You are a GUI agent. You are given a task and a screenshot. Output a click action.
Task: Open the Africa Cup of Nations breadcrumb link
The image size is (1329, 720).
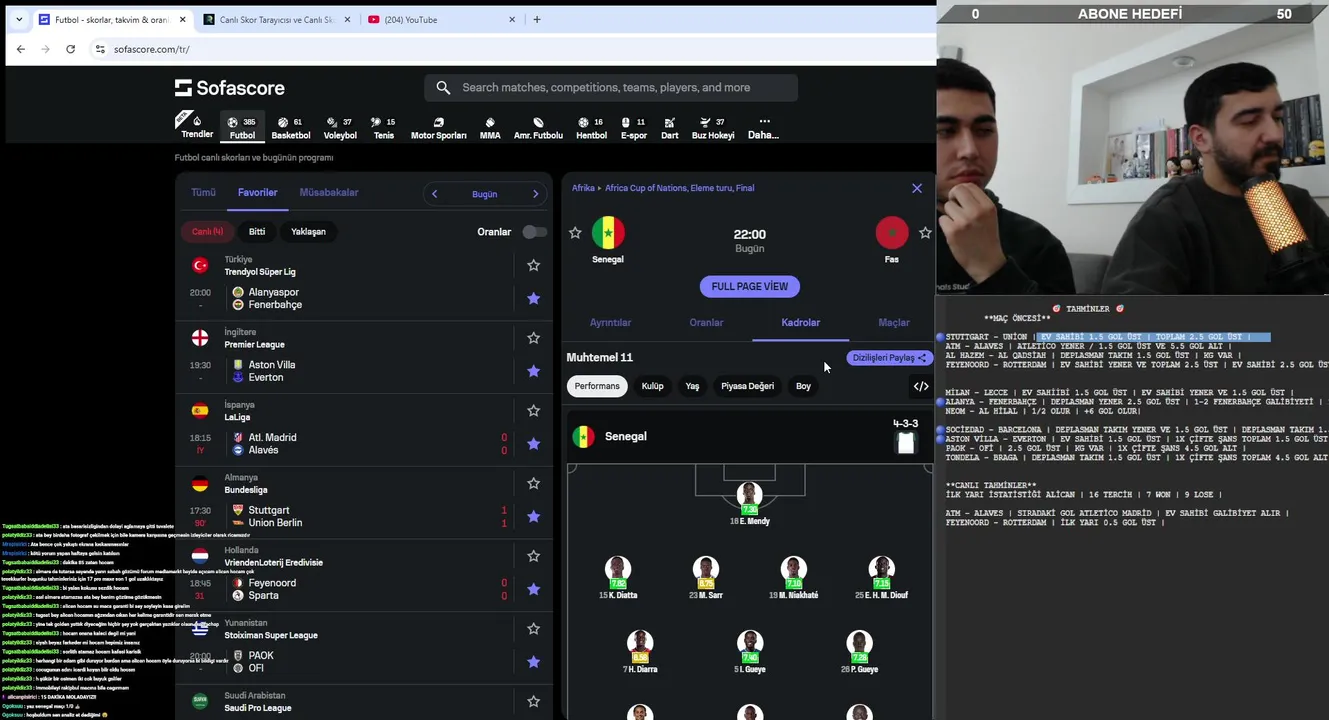[x=680, y=188]
